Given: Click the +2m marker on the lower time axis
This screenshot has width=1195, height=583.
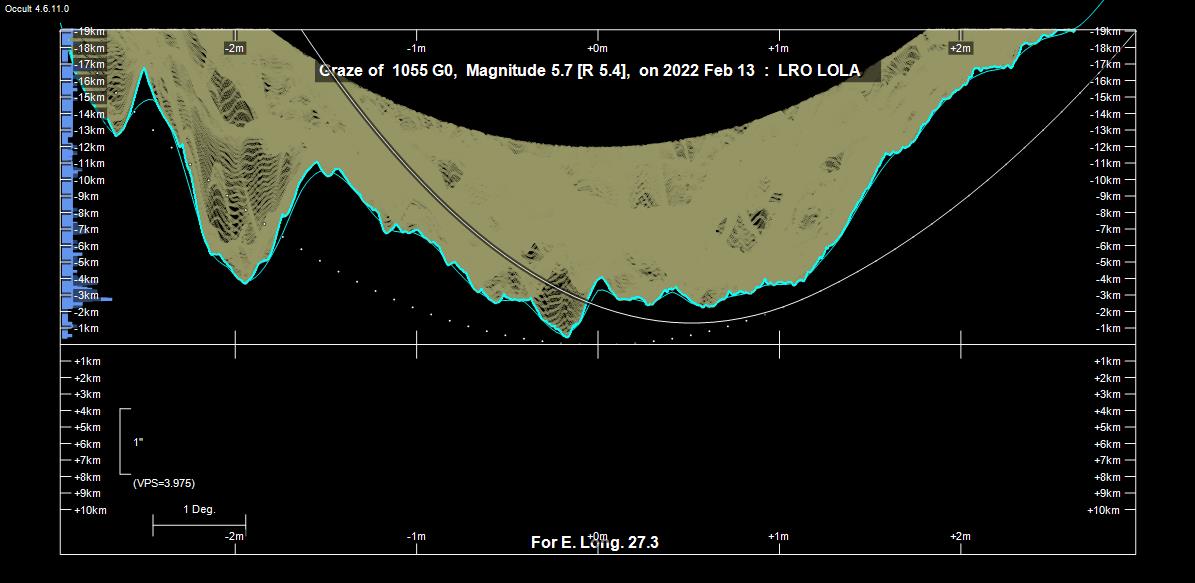Looking at the screenshot, I should (x=960, y=537).
